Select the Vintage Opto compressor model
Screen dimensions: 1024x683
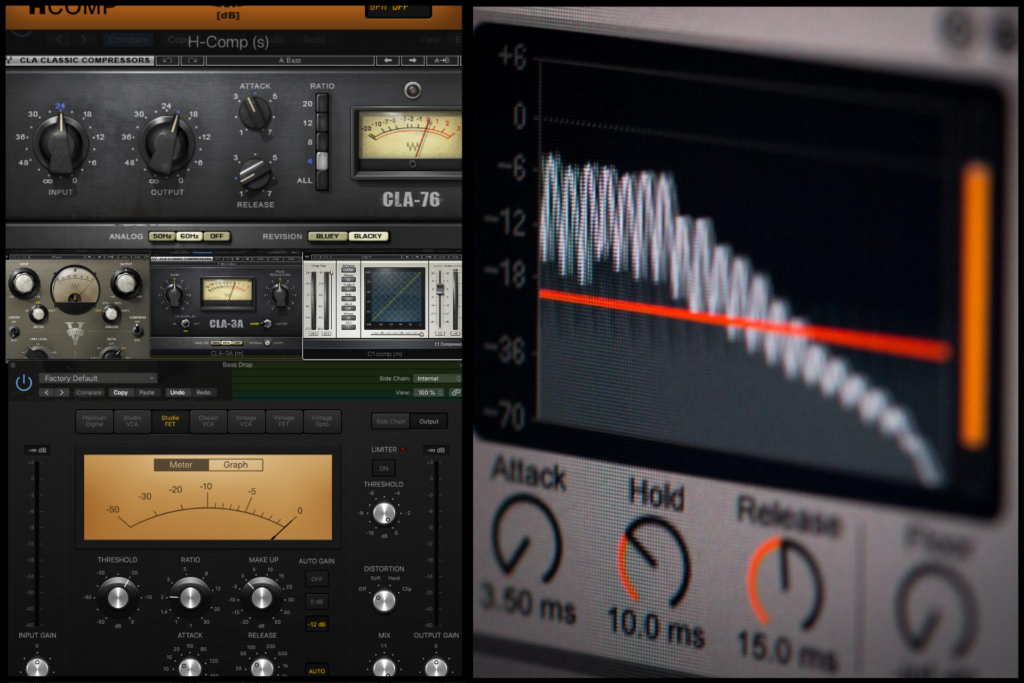coord(321,421)
